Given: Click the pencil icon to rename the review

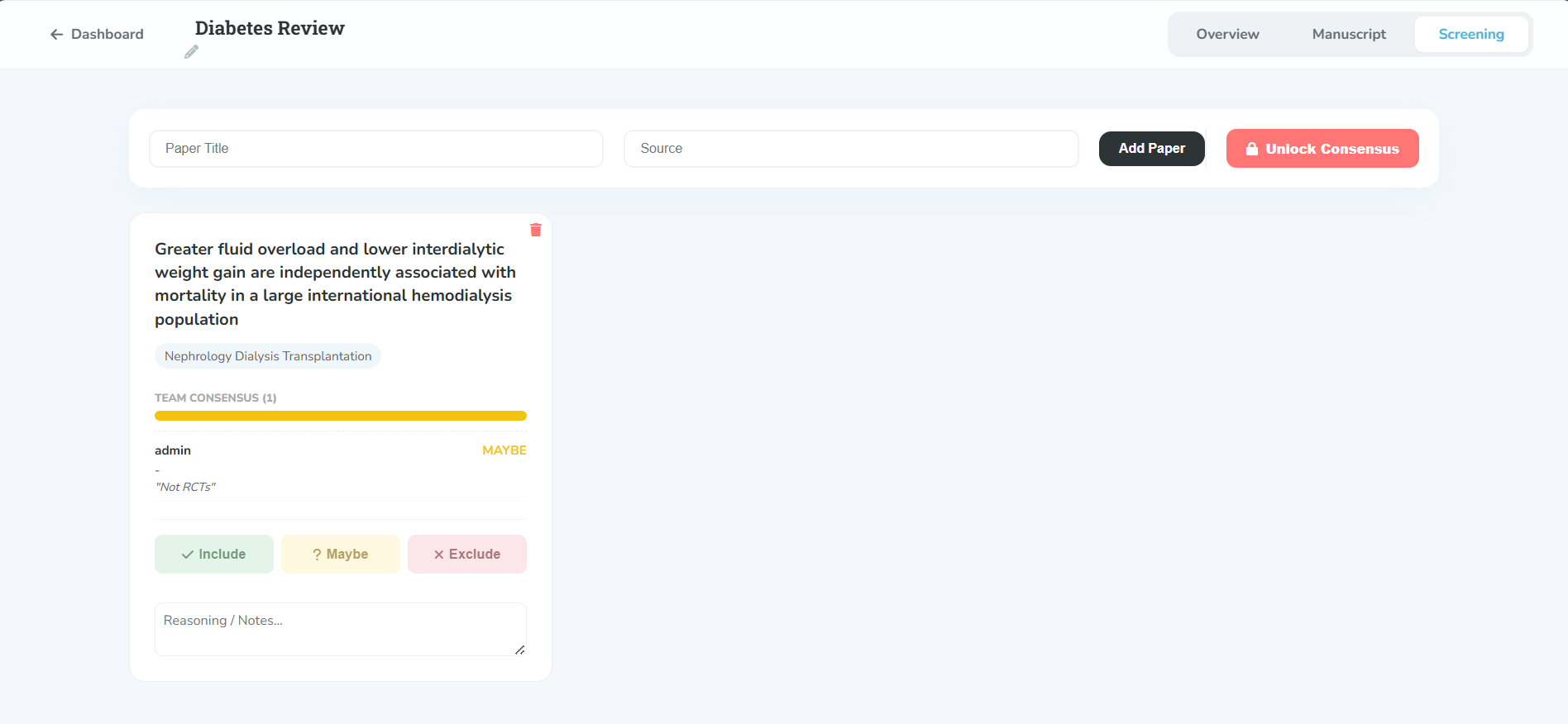Looking at the screenshot, I should pos(191,52).
